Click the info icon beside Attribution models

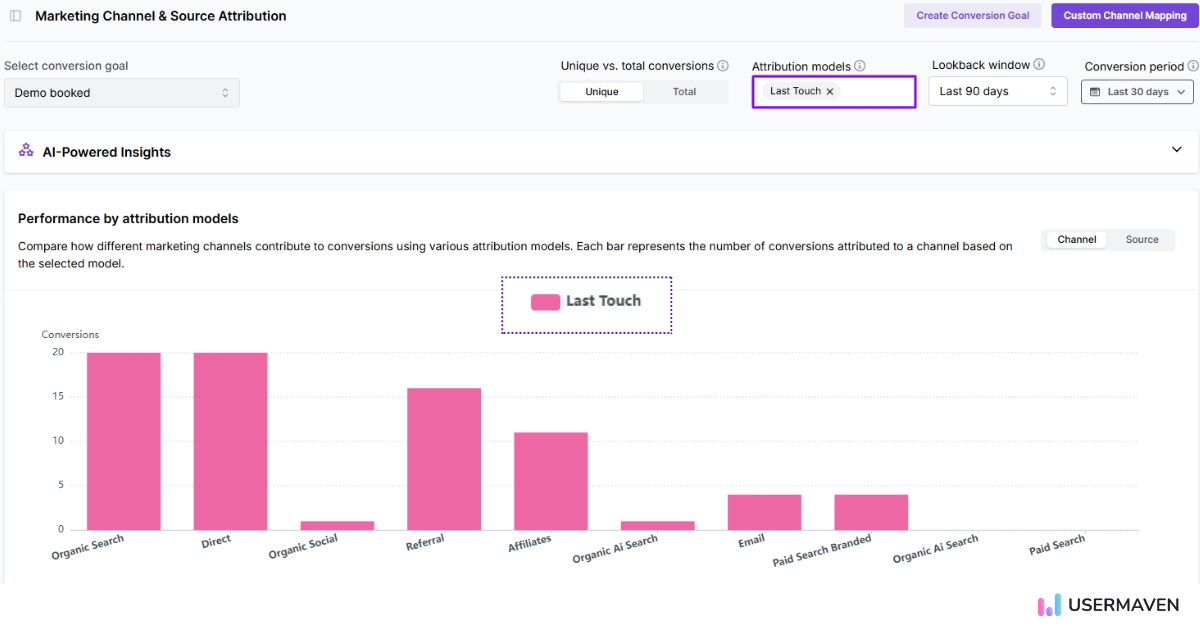click(862, 65)
